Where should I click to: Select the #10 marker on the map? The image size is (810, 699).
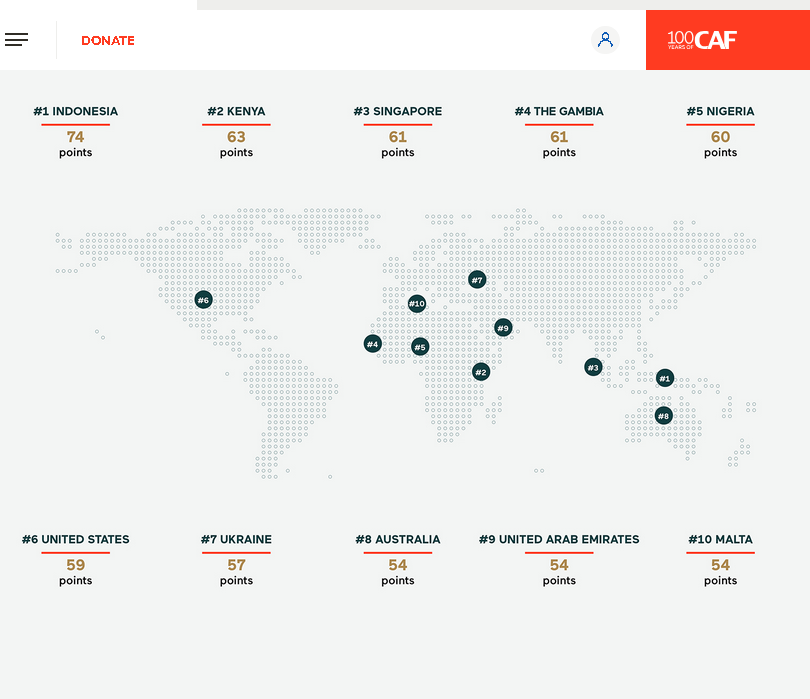pos(417,303)
